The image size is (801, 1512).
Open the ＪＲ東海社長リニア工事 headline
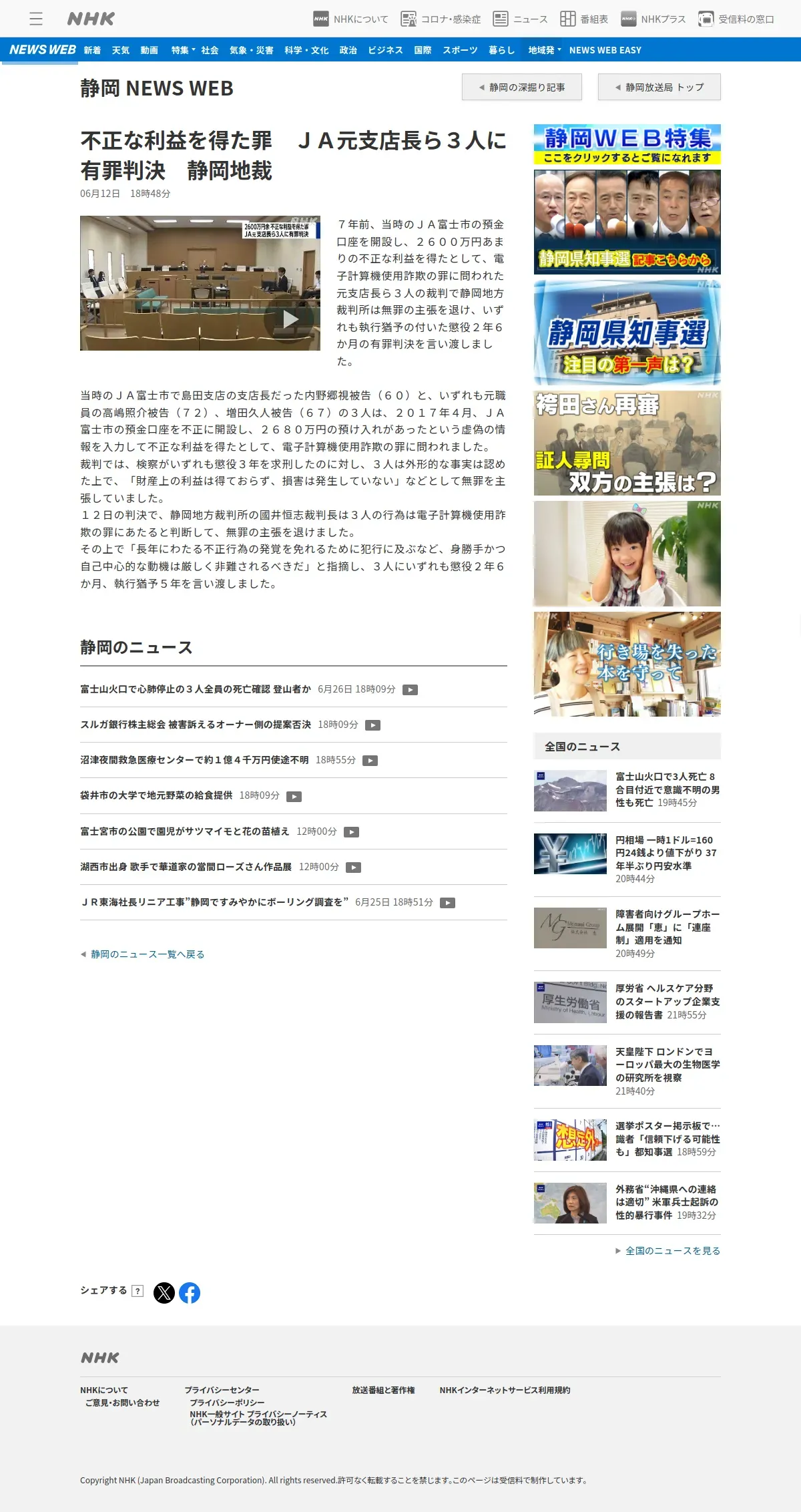click(x=214, y=902)
